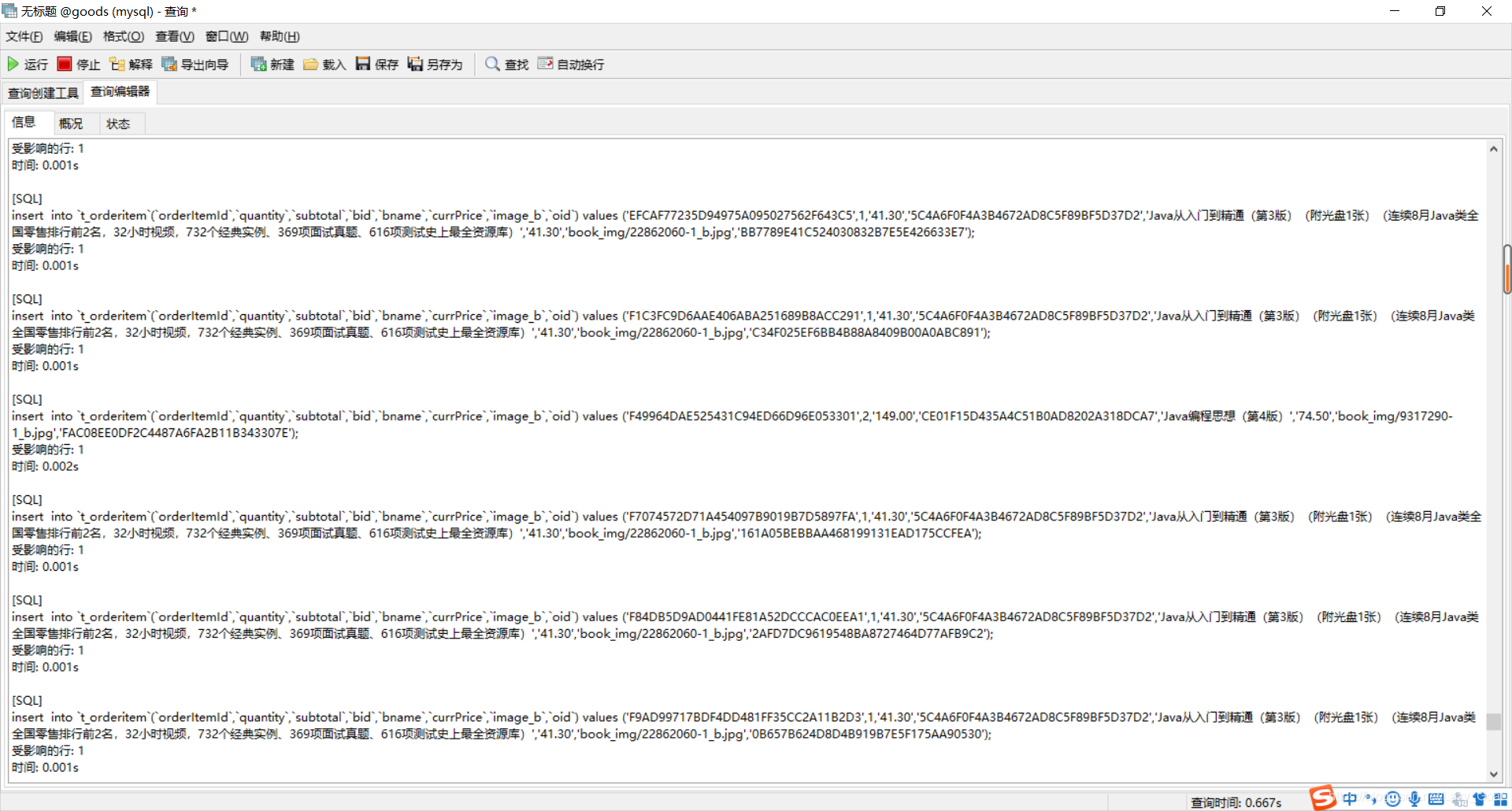Create a new query with 新建
The image size is (1512, 811).
pos(272,65)
